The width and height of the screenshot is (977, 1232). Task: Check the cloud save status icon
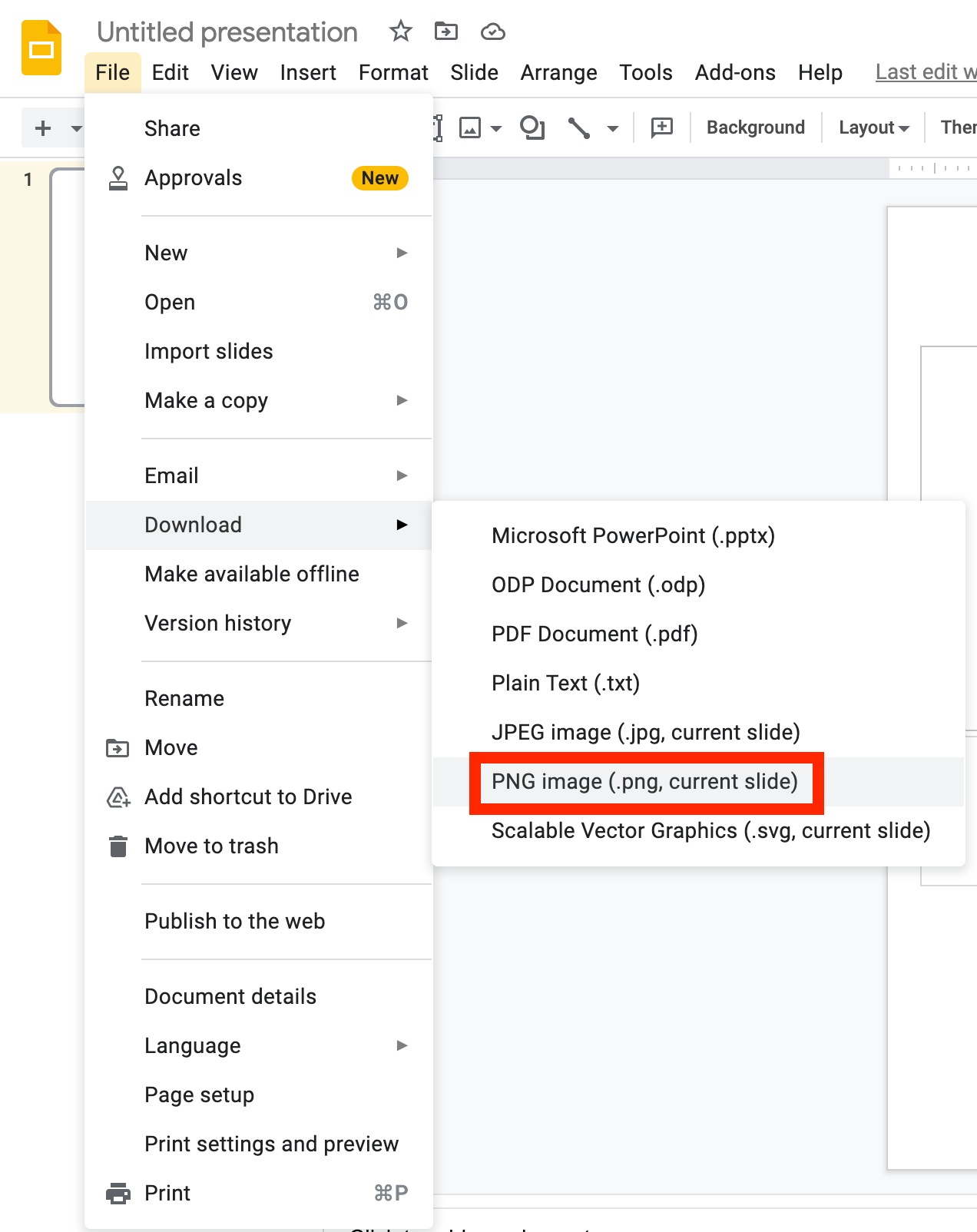(x=492, y=31)
